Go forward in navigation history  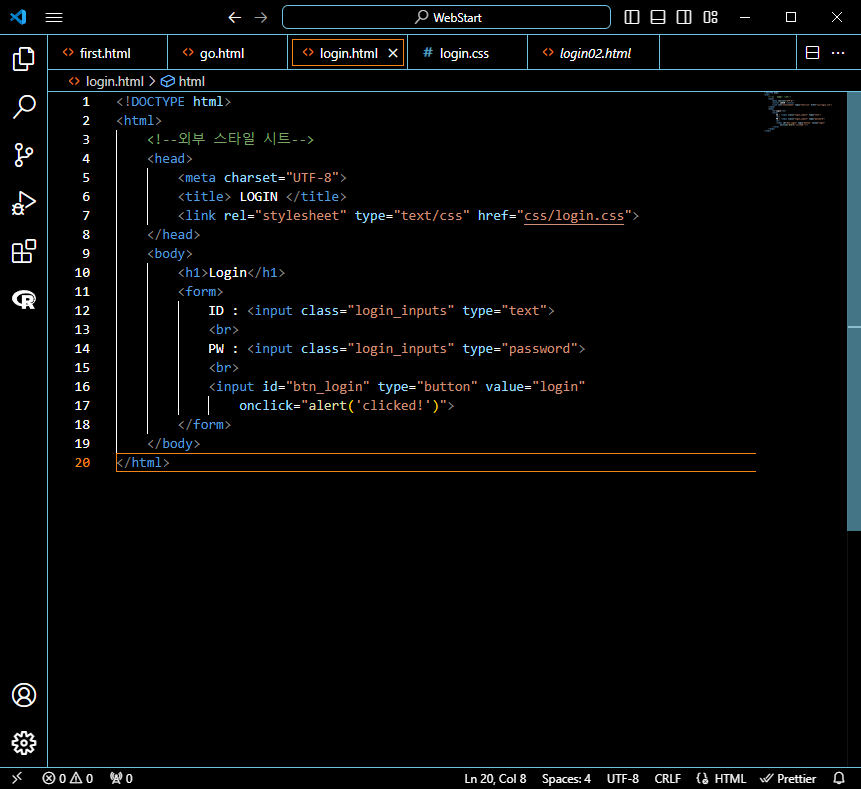pyautogui.click(x=261, y=18)
